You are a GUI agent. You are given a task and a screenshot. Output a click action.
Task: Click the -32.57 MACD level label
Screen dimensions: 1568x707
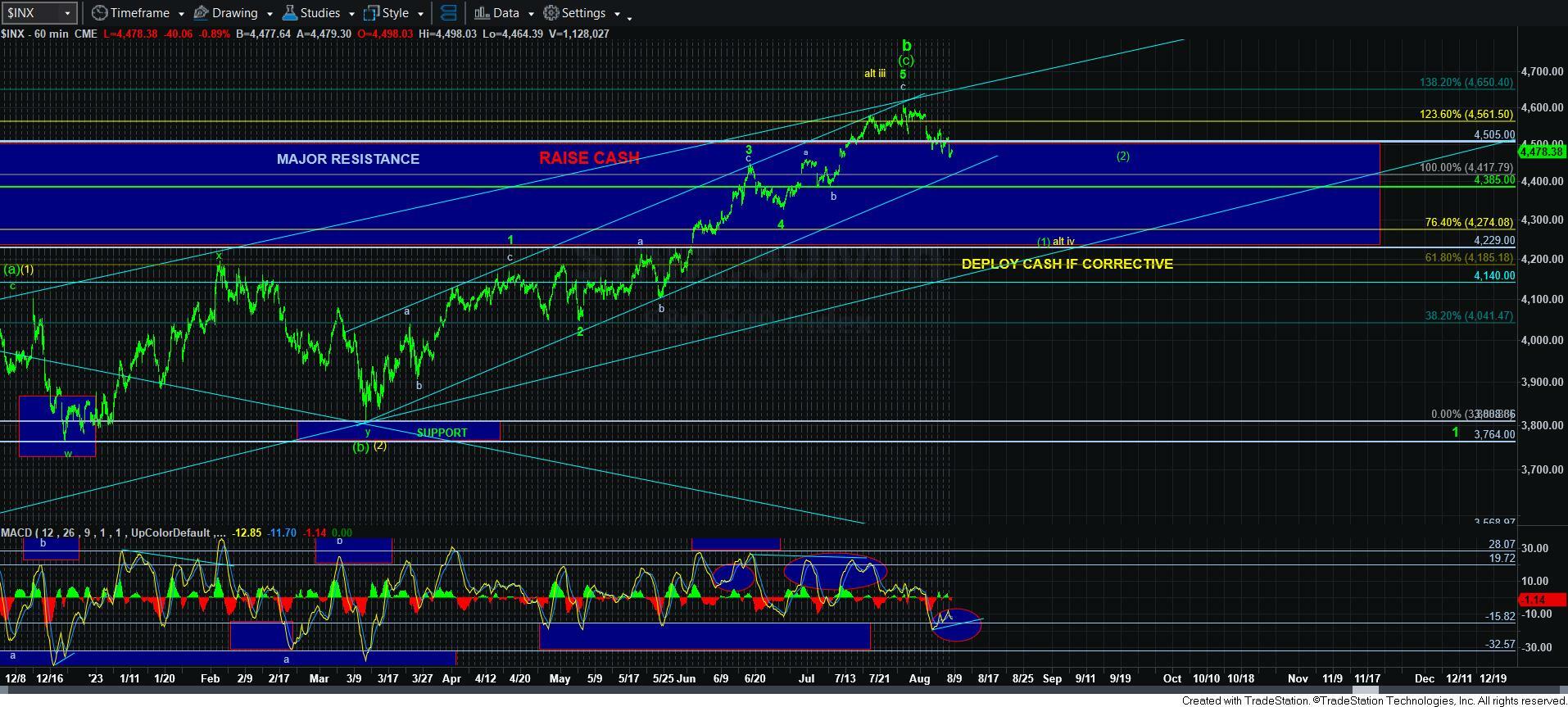(x=1500, y=645)
